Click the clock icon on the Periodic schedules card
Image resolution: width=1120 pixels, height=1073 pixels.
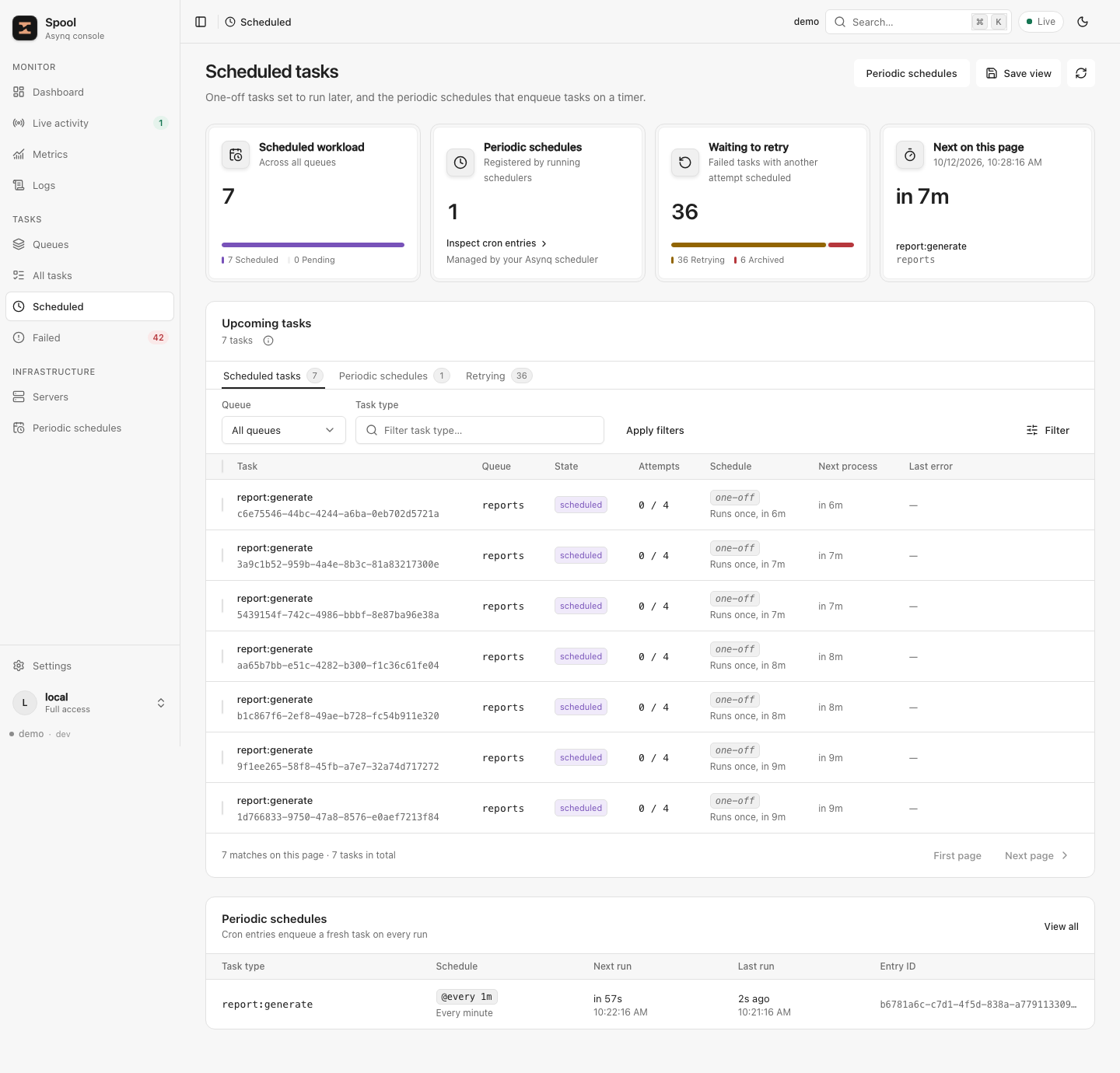click(460, 163)
